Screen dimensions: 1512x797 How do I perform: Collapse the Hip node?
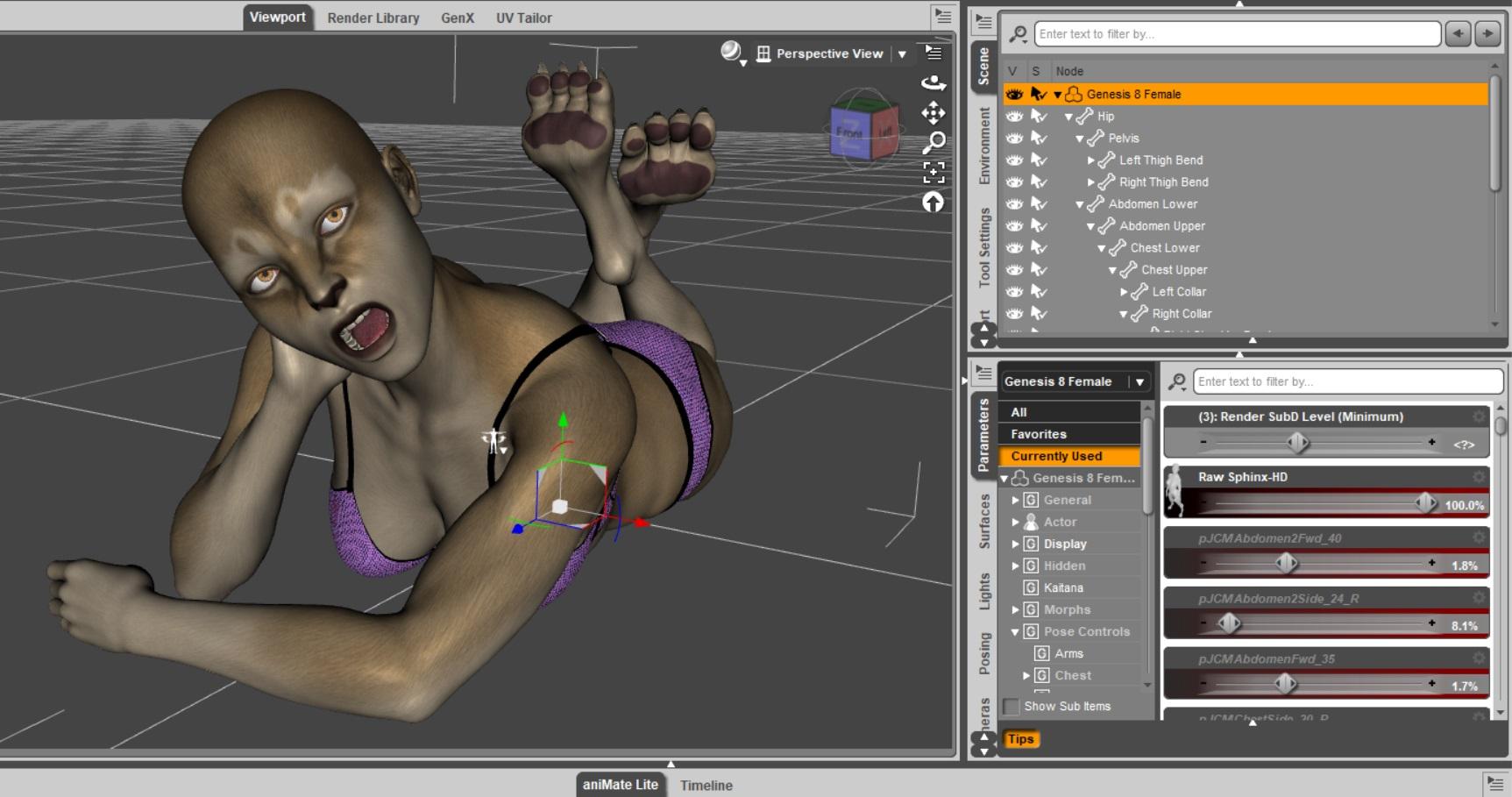pos(1069,117)
